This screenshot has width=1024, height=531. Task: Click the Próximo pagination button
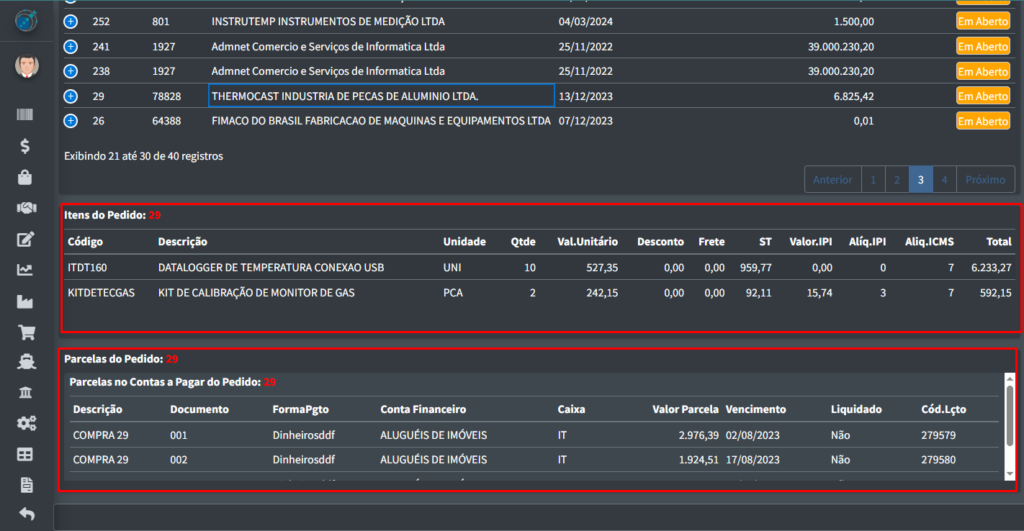coord(986,180)
